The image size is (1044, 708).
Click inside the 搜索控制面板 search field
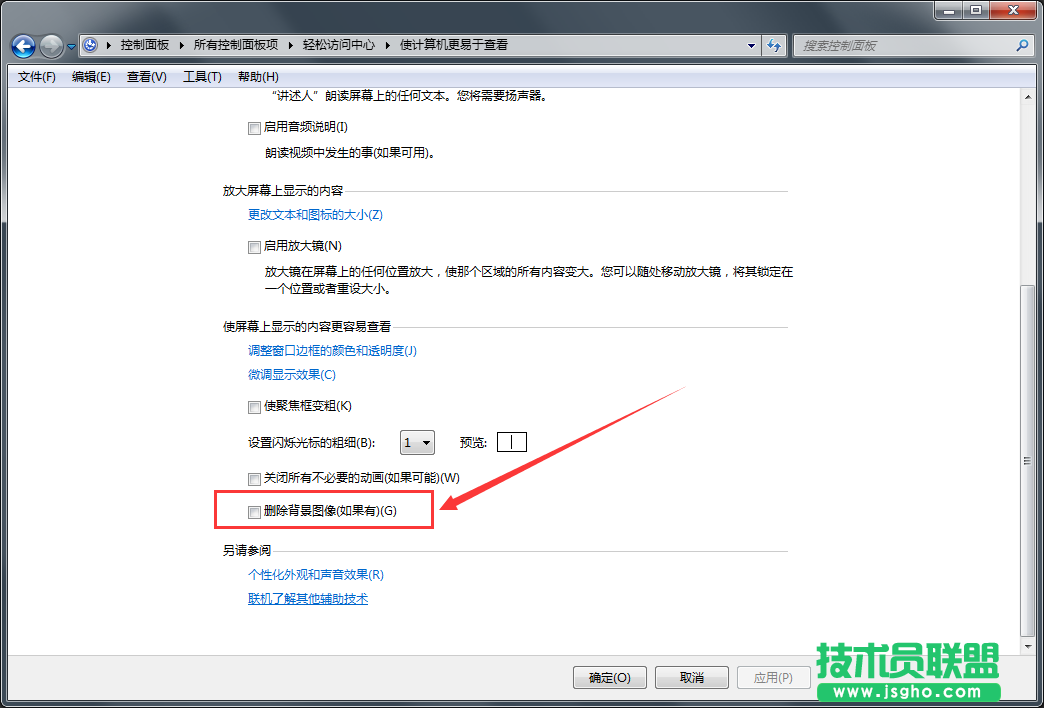[900, 45]
